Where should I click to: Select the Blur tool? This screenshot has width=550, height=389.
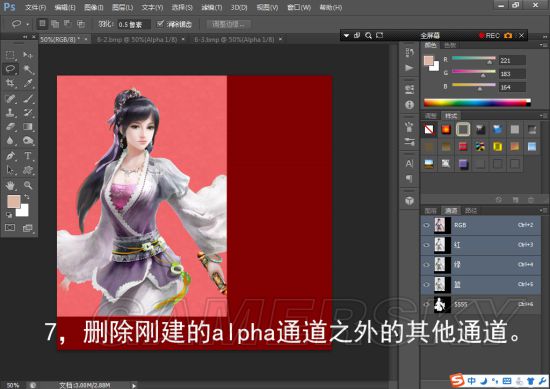[x=10, y=141]
